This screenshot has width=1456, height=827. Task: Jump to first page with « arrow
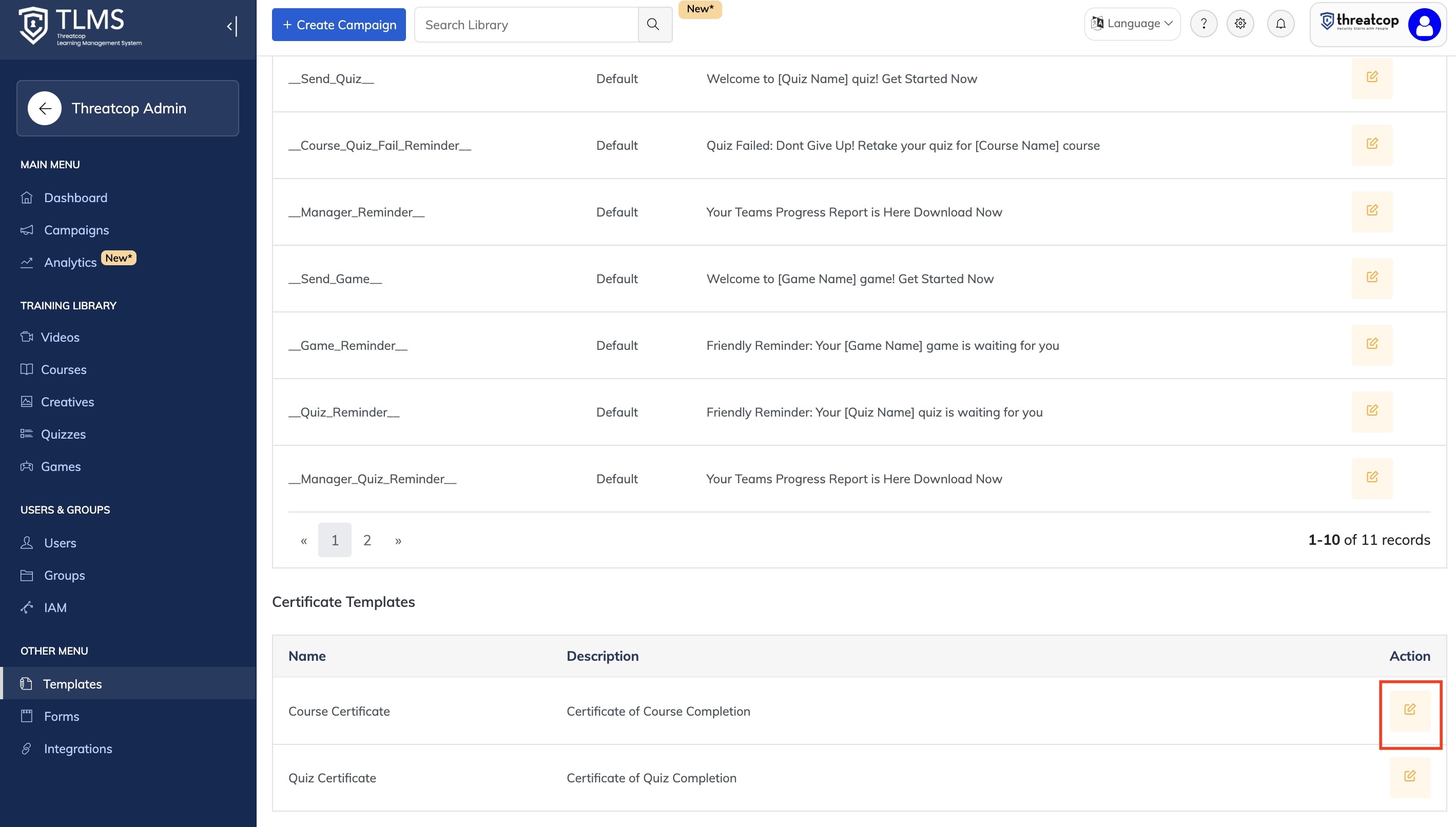coord(304,540)
